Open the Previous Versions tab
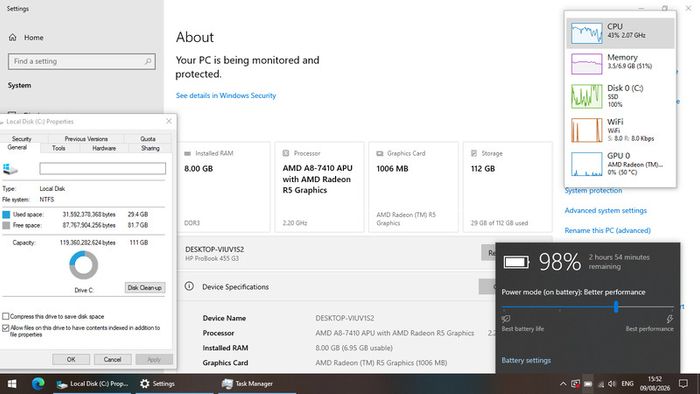 86,139
